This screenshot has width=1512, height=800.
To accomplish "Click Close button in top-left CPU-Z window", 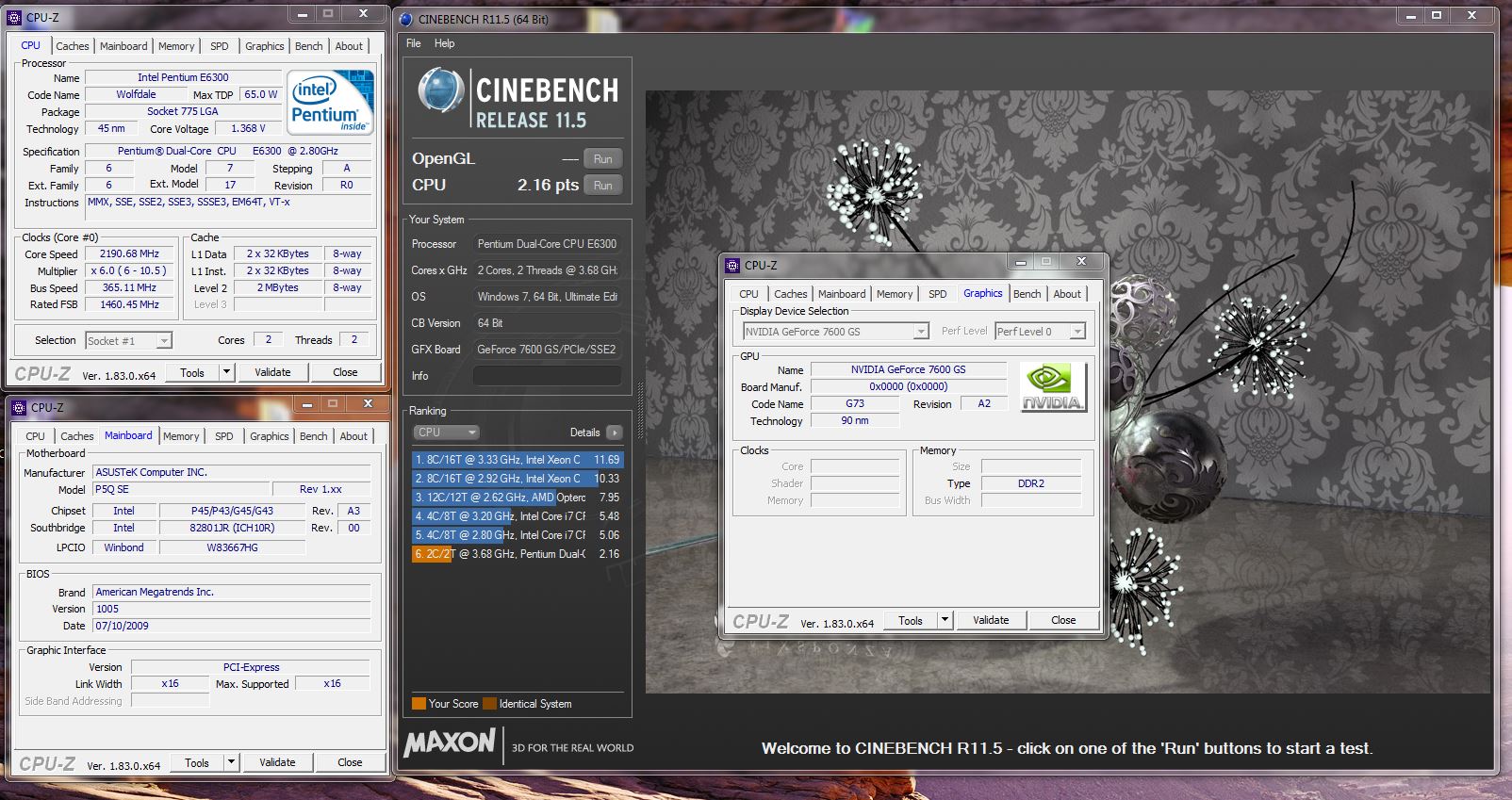I will click(345, 372).
